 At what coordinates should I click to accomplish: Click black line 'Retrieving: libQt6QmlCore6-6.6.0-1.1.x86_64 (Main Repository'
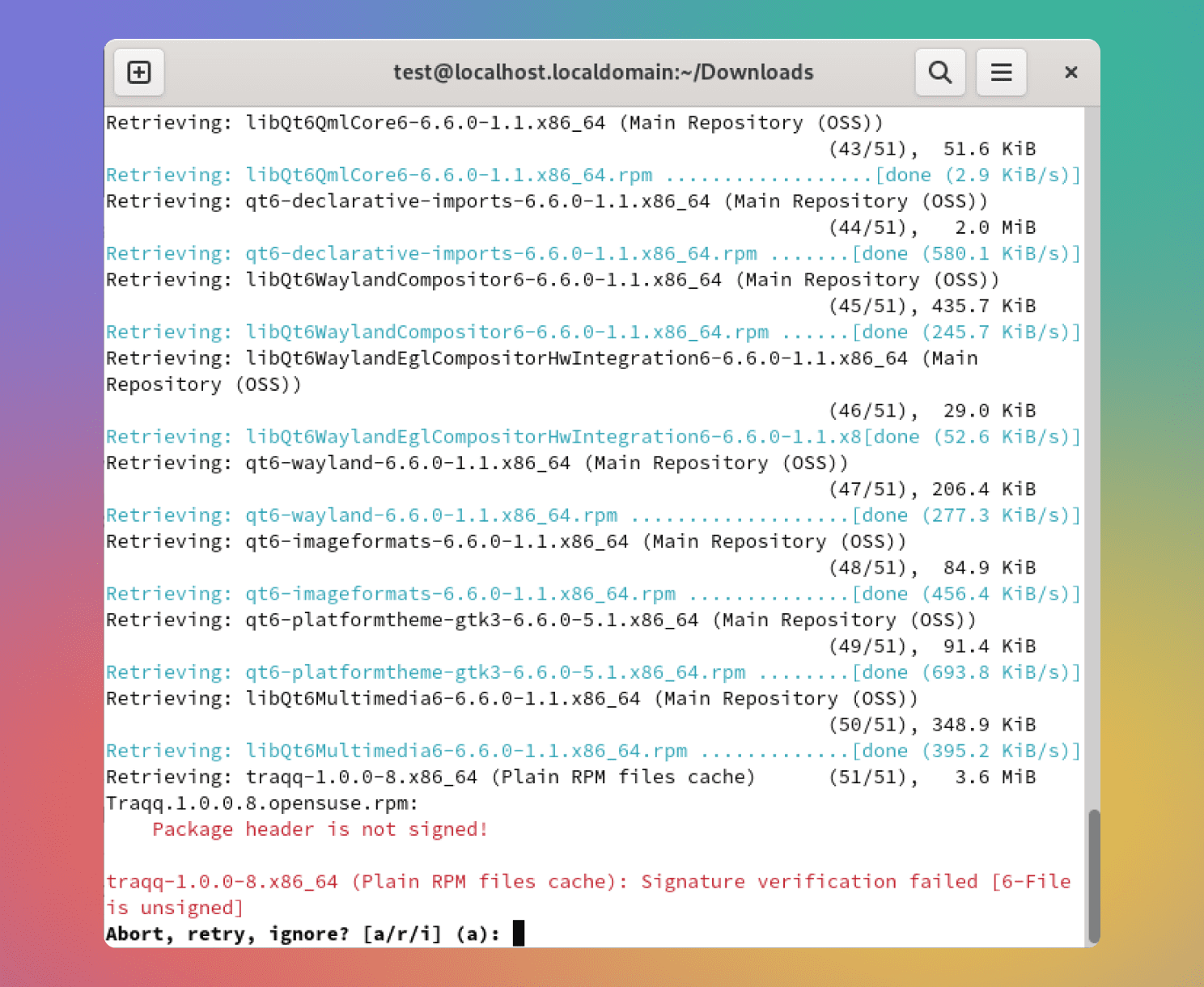coord(495,123)
